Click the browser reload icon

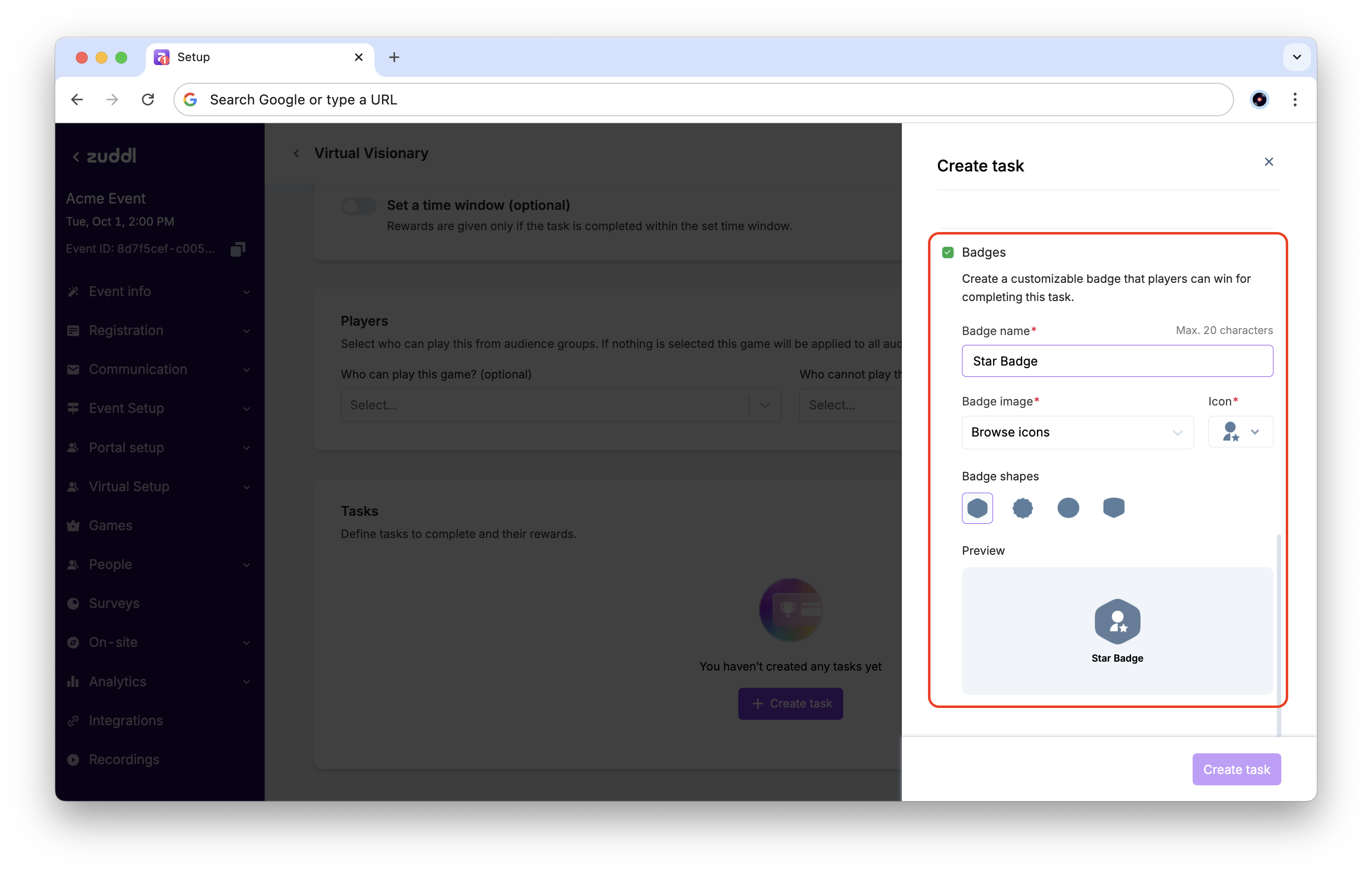click(x=148, y=100)
